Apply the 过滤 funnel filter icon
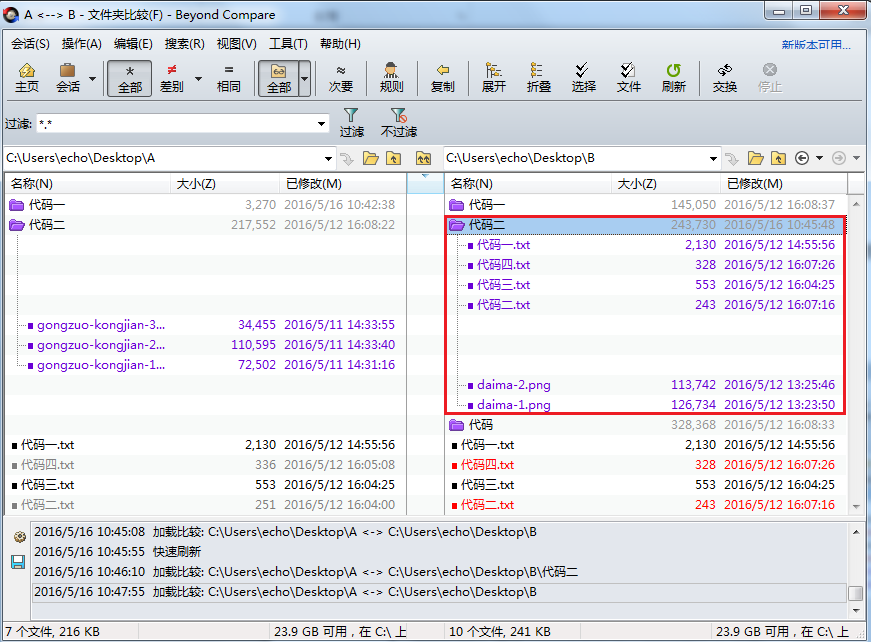Screen dimensions: 871x642 pos(351,122)
